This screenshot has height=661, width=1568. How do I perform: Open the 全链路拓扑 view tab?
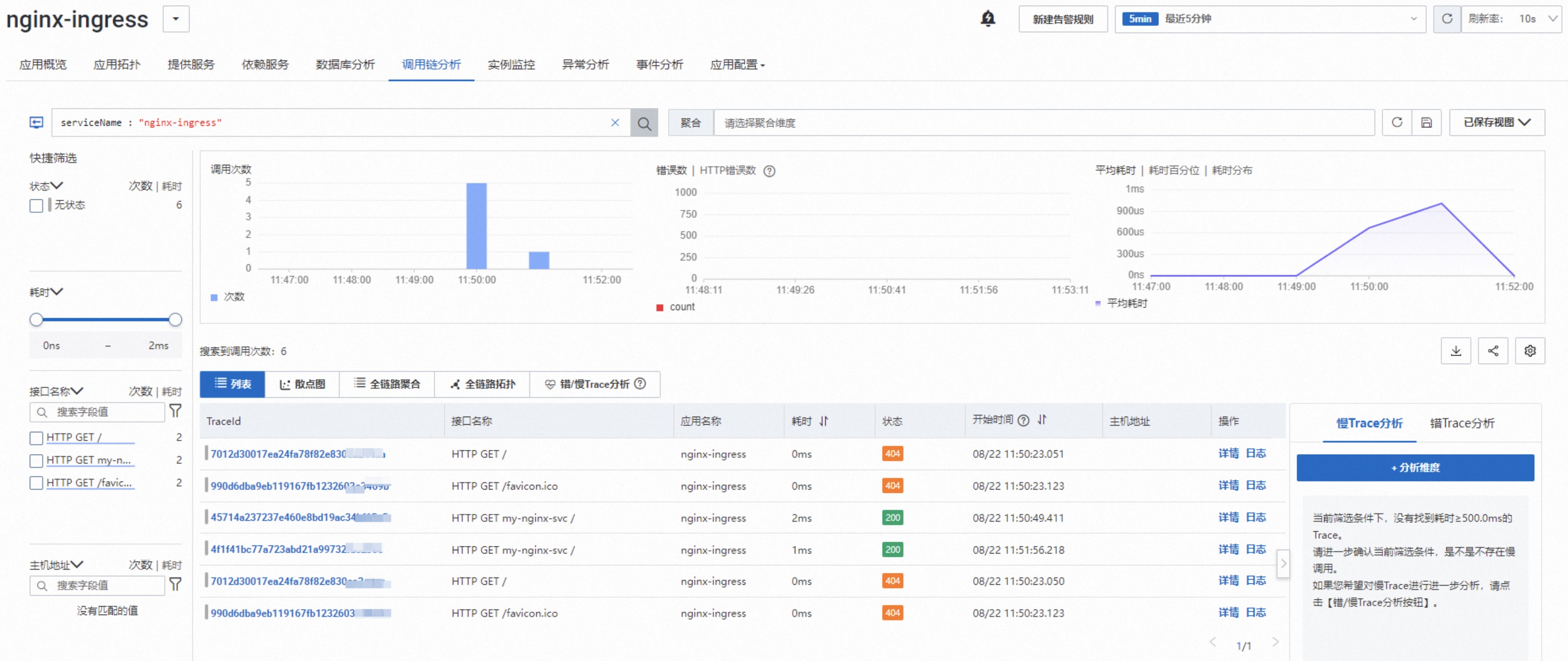[482, 384]
